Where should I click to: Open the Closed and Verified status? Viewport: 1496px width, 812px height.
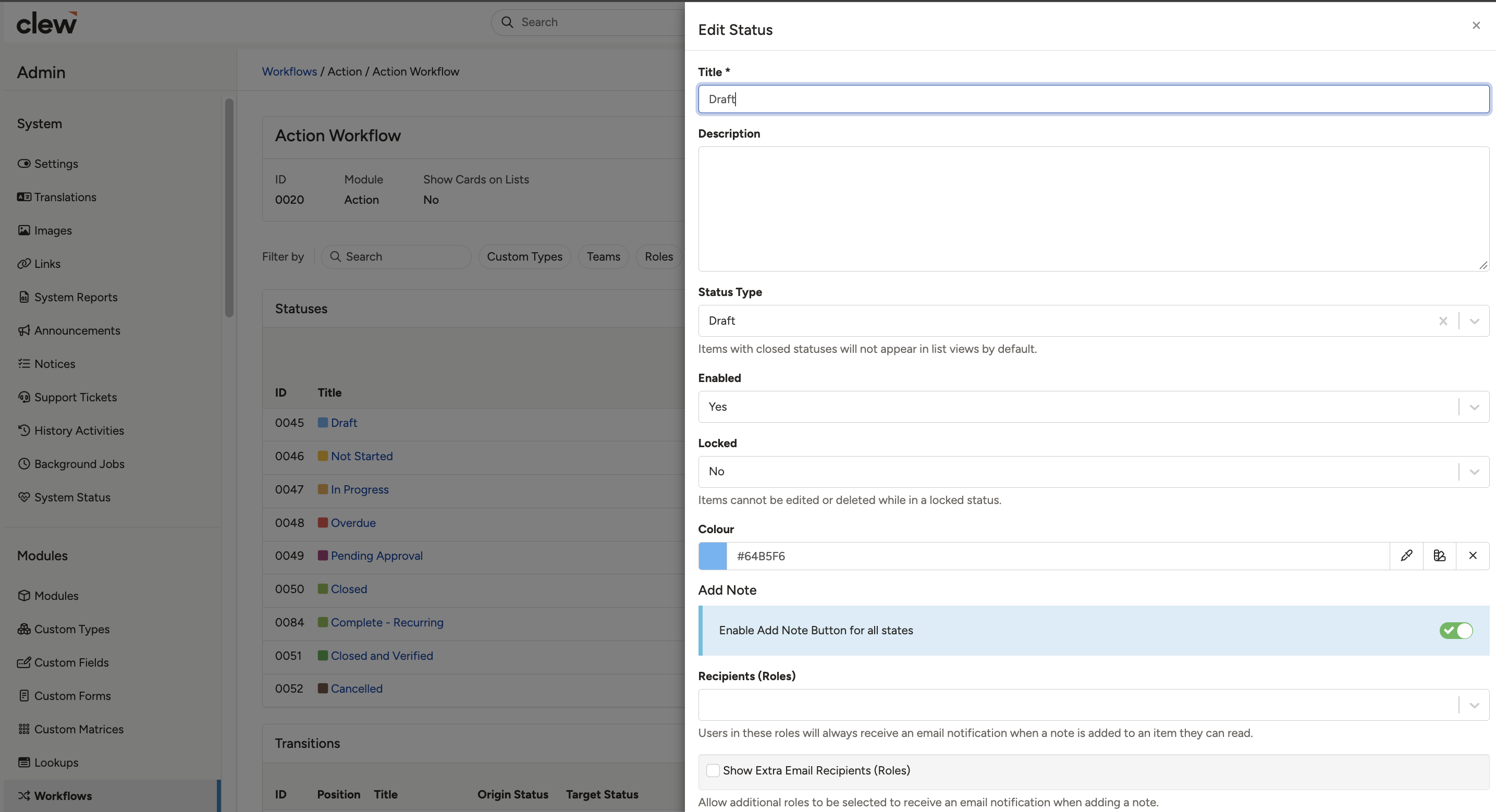(382, 656)
